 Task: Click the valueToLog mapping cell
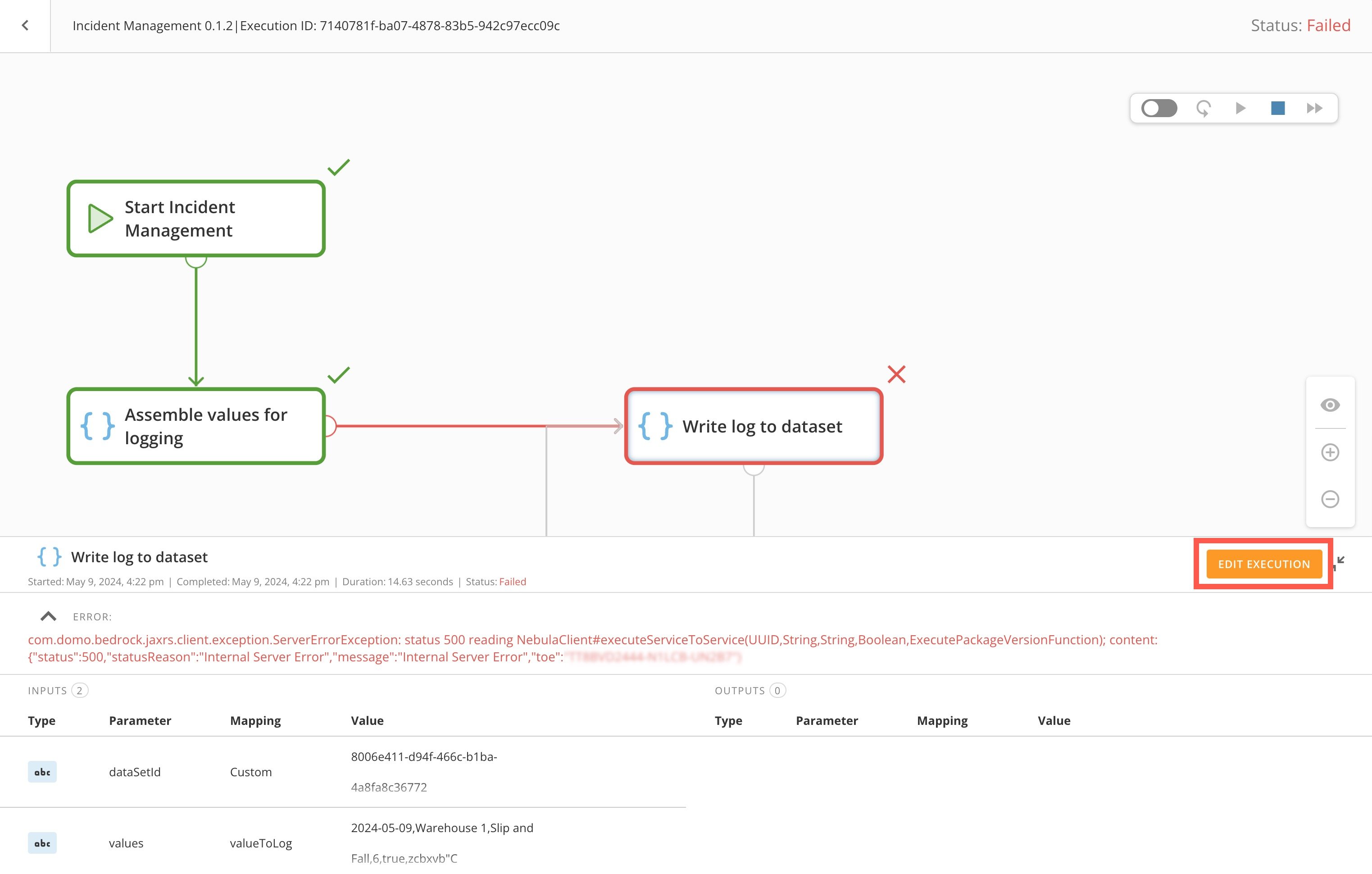click(261, 843)
